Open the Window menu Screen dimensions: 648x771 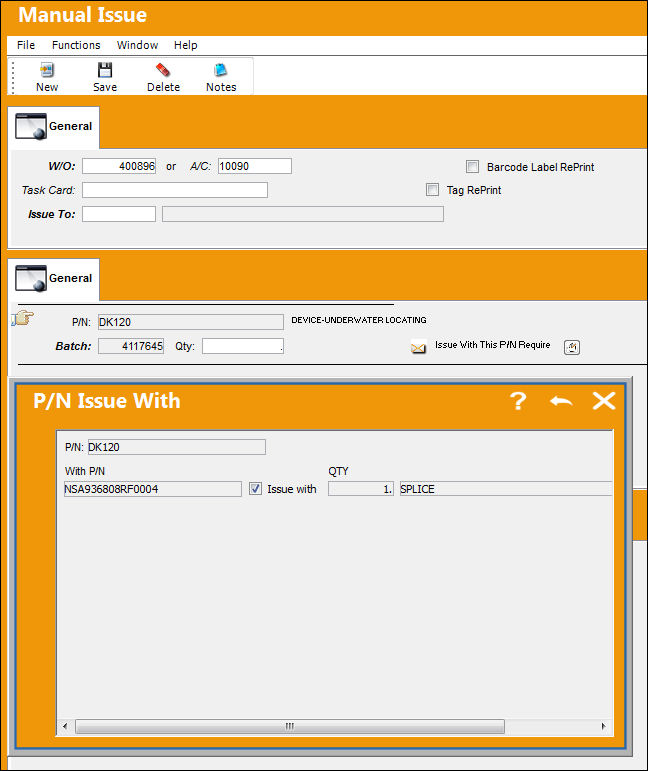pyautogui.click(x=137, y=45)
